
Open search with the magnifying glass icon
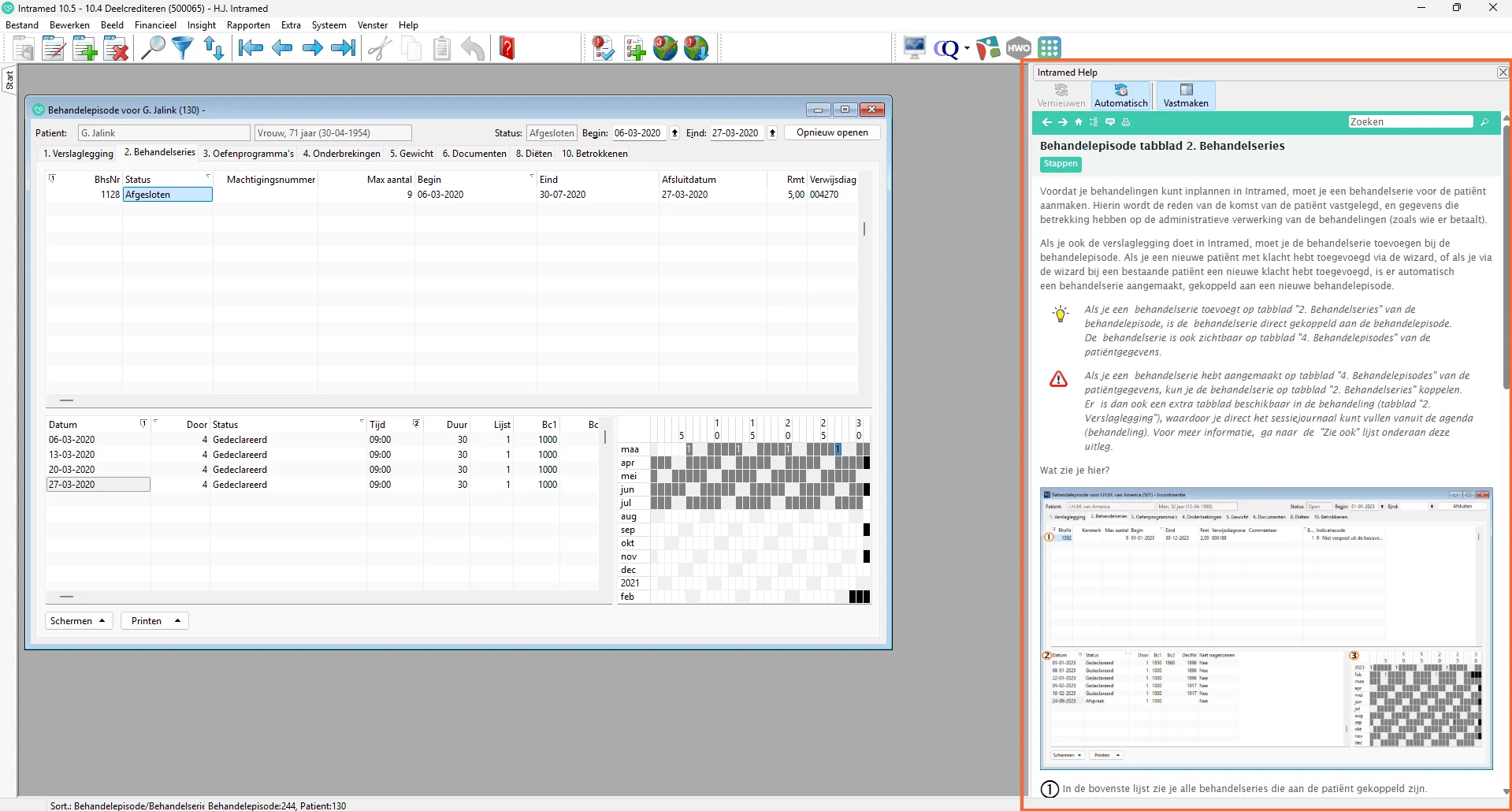coord(152,48)
